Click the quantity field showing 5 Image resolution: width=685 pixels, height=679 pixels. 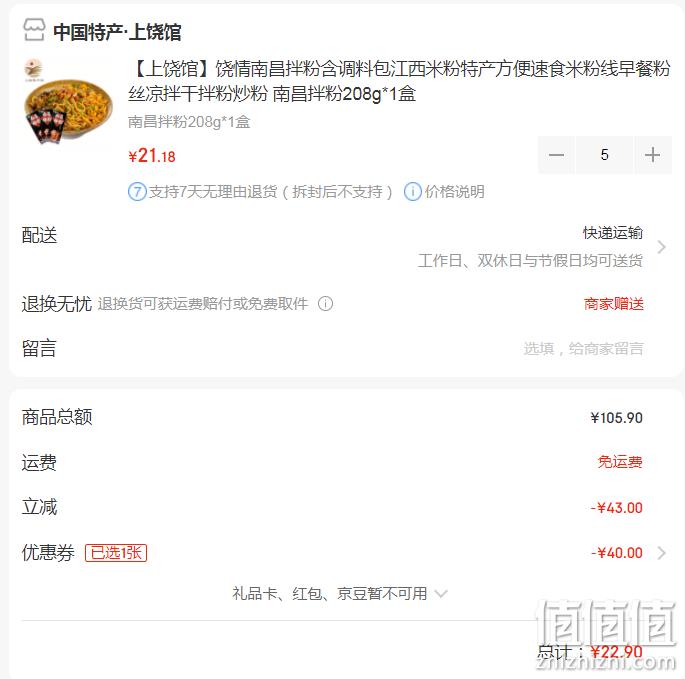[x=605, y=155]
